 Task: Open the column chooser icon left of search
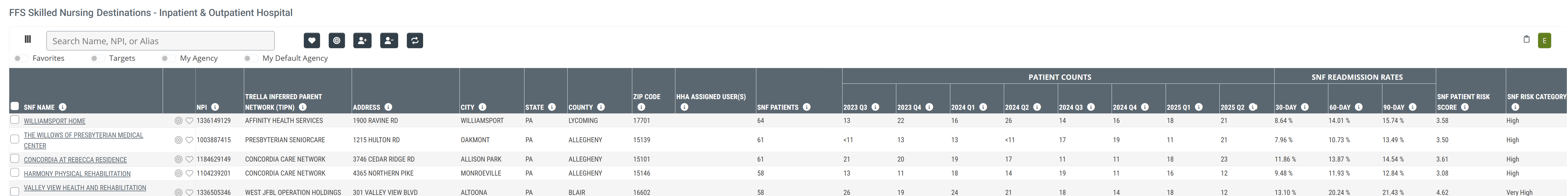coord(27,39)
